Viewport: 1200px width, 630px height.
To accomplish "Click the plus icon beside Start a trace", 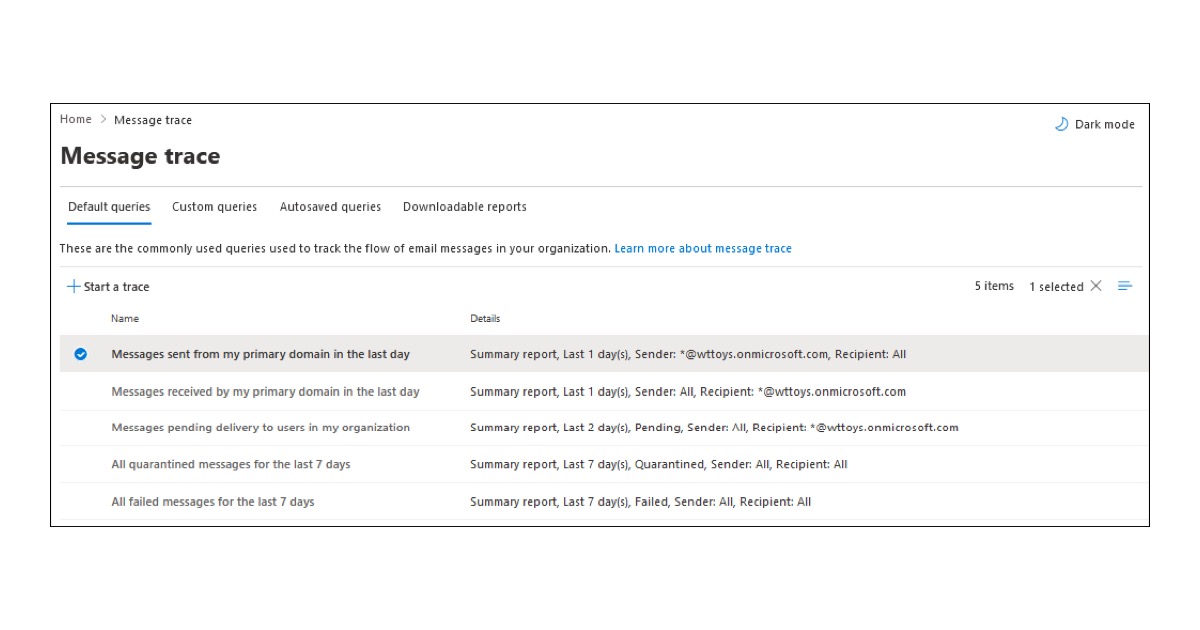I will click(73, 286).
